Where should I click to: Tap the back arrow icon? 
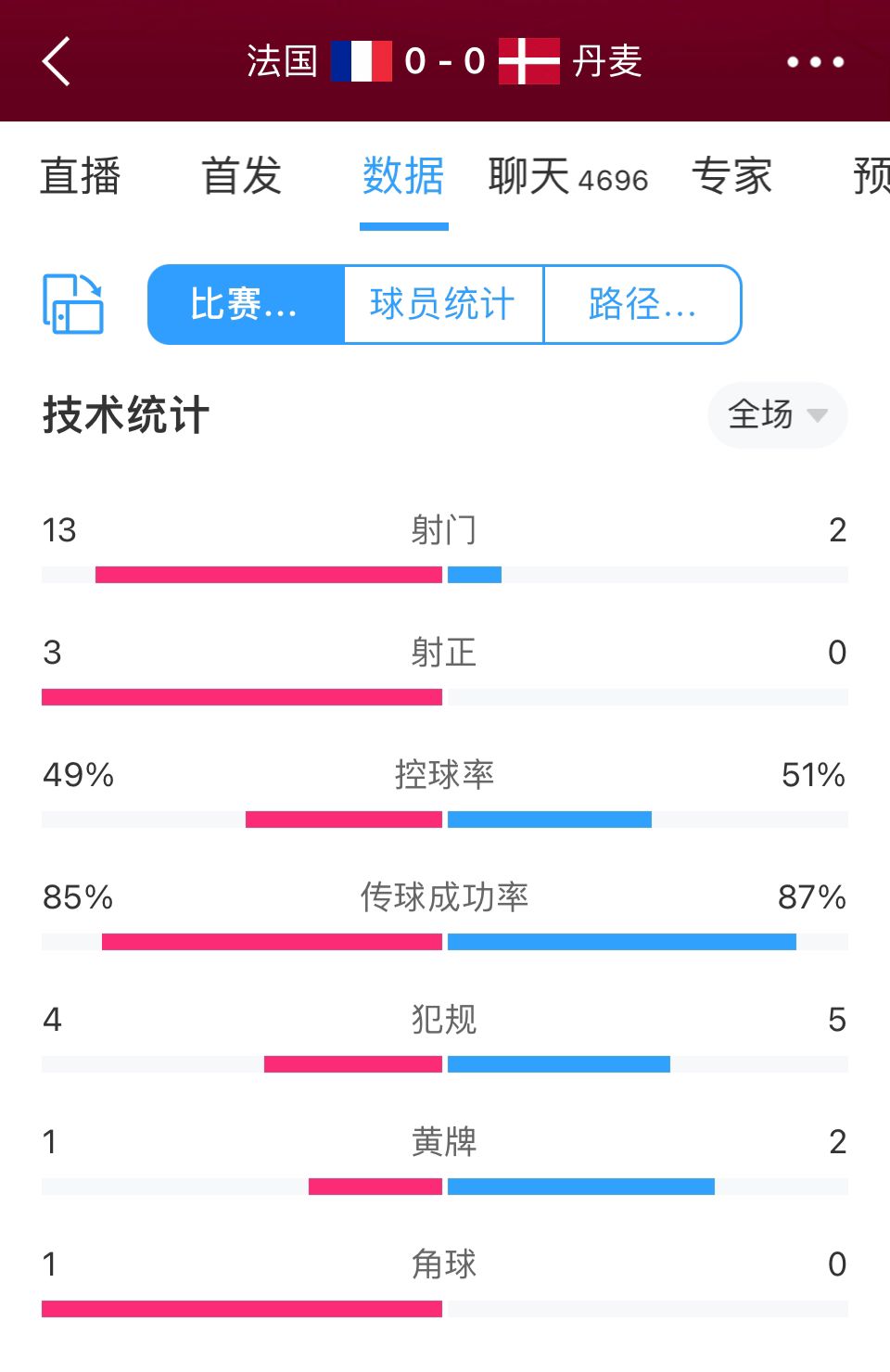(57, 62)
